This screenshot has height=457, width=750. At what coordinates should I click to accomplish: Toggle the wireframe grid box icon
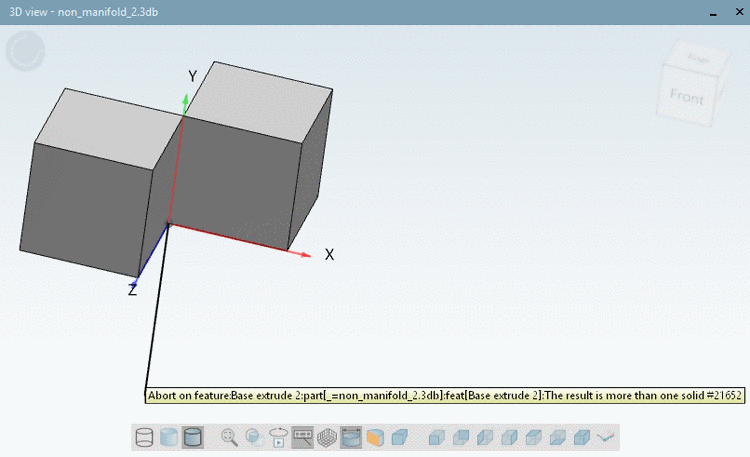(x=327, y=437)
